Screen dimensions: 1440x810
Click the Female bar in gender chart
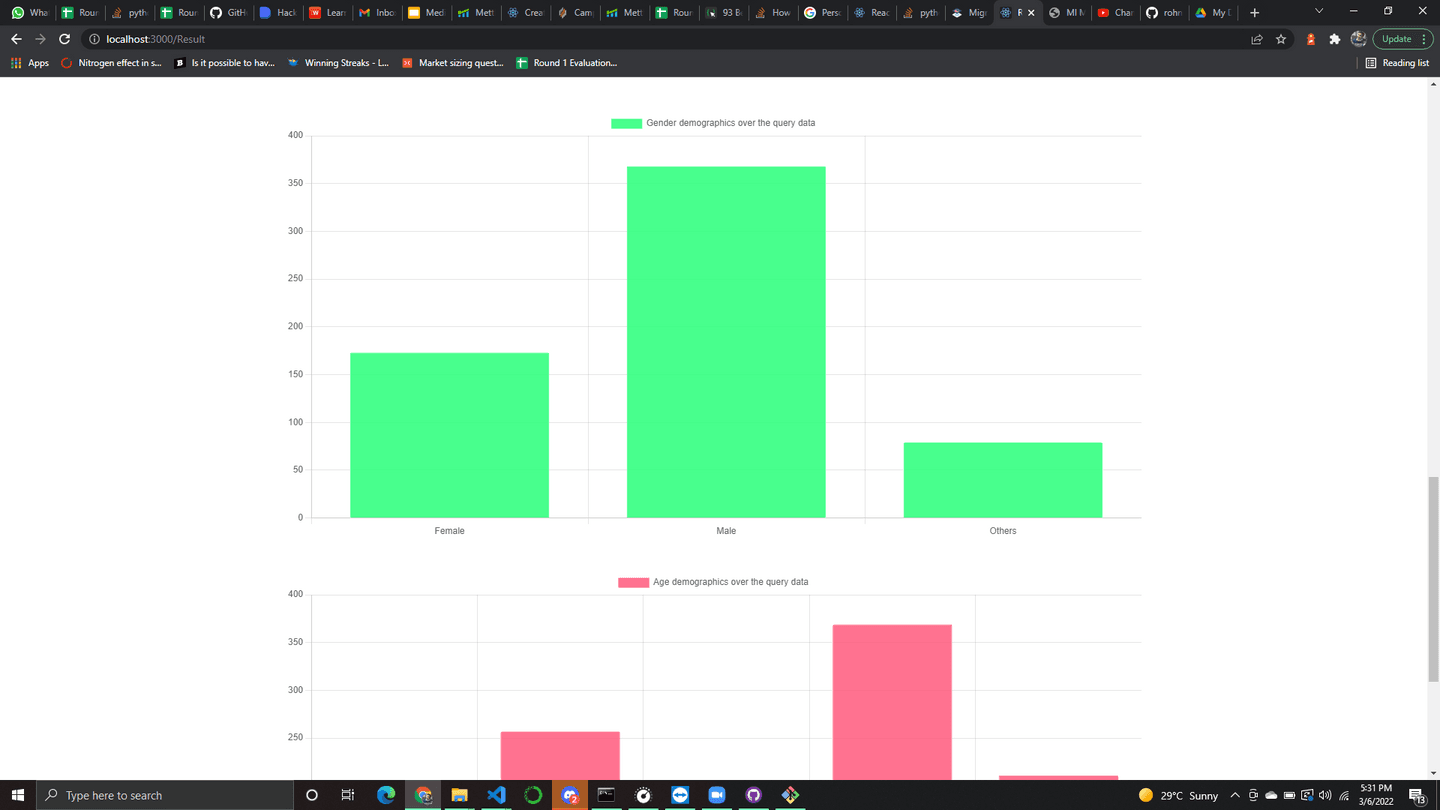coord(449,435)
